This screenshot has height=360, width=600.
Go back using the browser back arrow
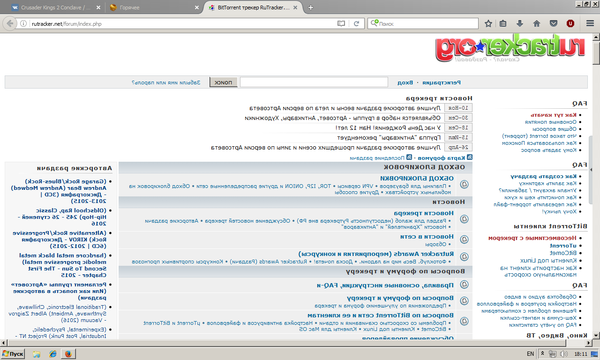click(10, 23)
